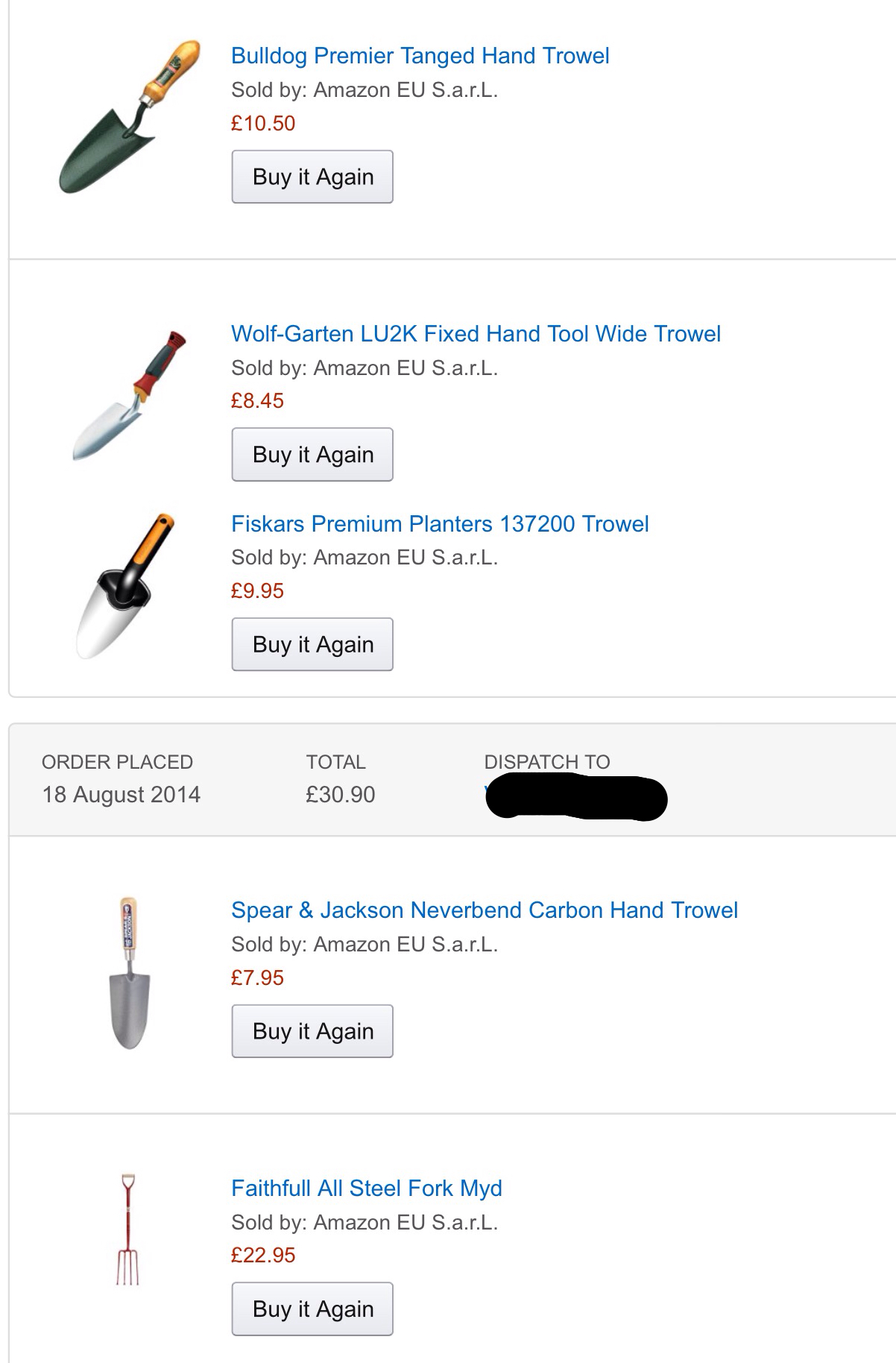The image size is (896, 1363).
Task: Open the Wolf-Garten LU2K Wide Trowel link
Action: pos(476,333)
